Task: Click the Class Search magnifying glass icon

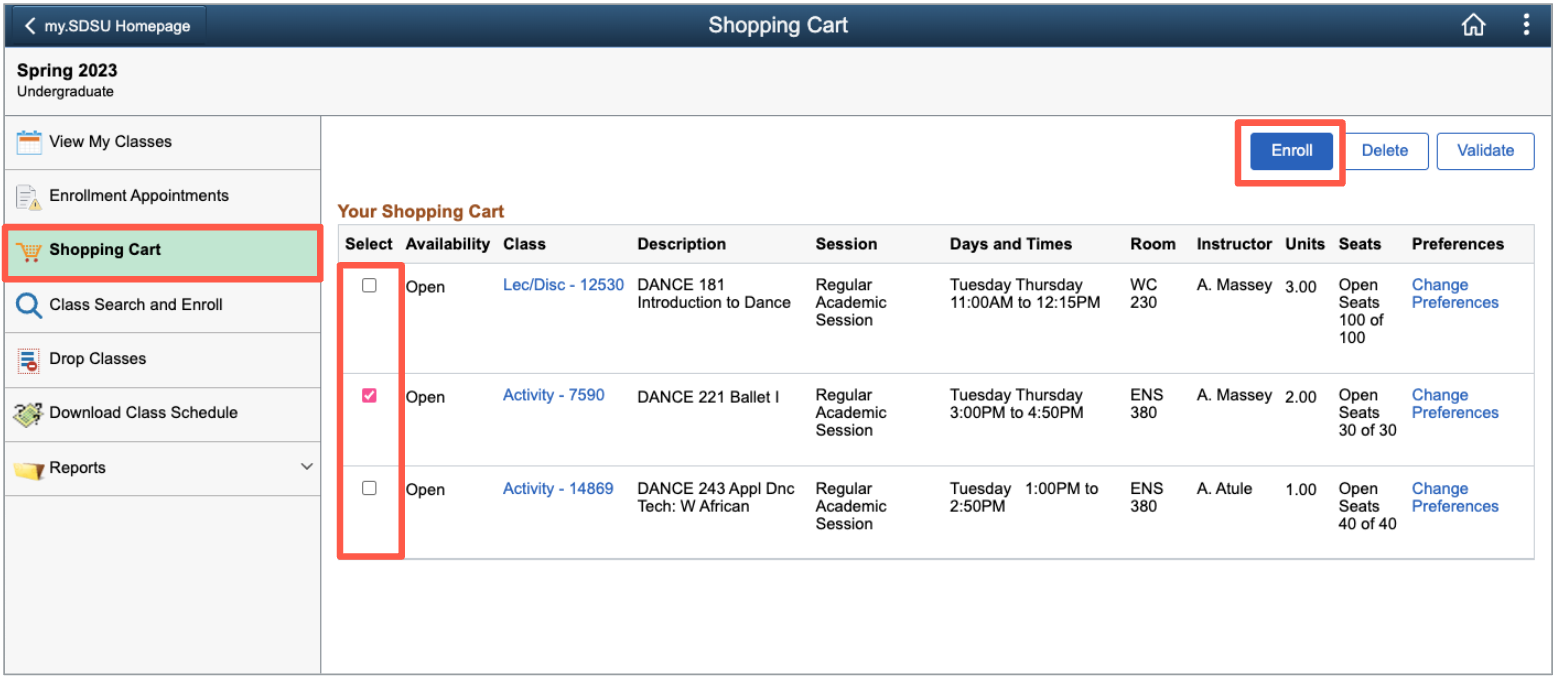Action: pyautogui.click(x=31, y=305)
